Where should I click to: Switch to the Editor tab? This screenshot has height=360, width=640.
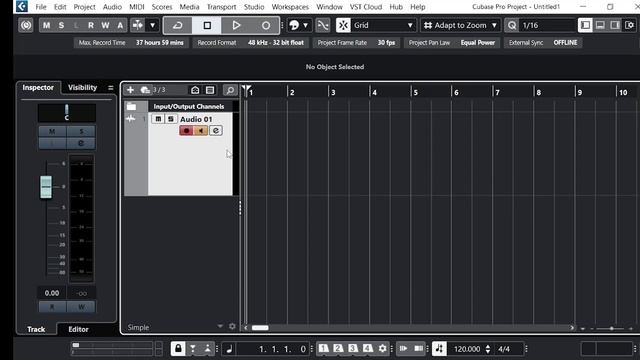[78, 329]
